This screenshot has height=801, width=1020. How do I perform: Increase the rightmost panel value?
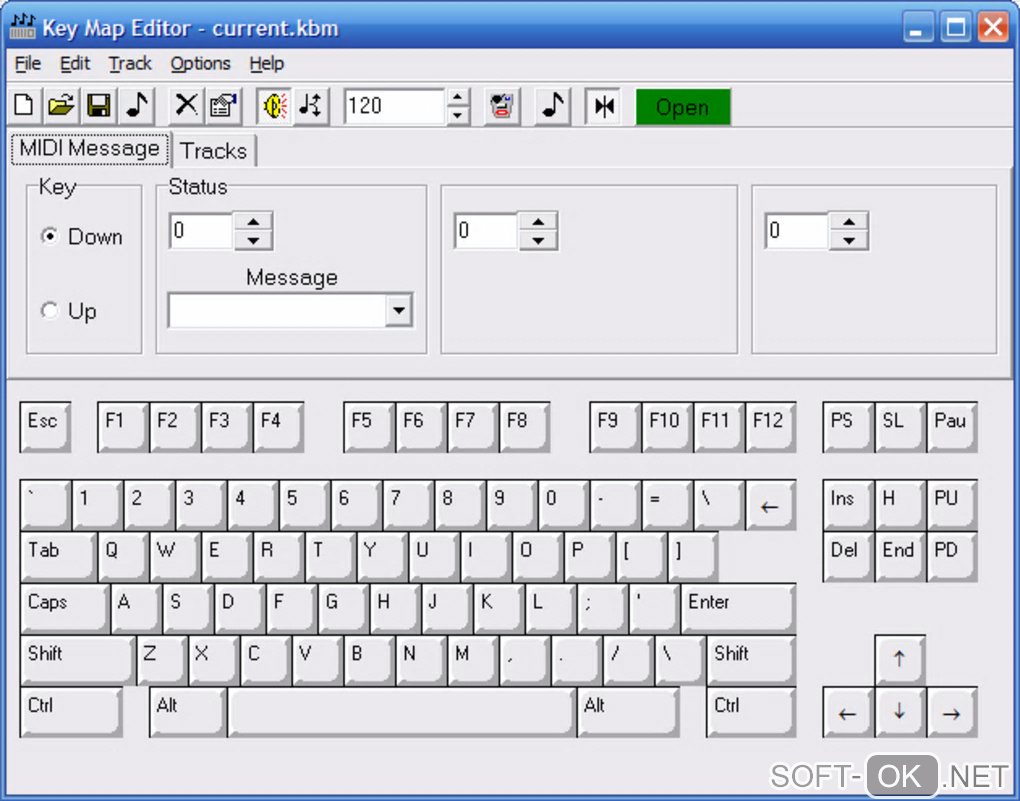point(849,222)
